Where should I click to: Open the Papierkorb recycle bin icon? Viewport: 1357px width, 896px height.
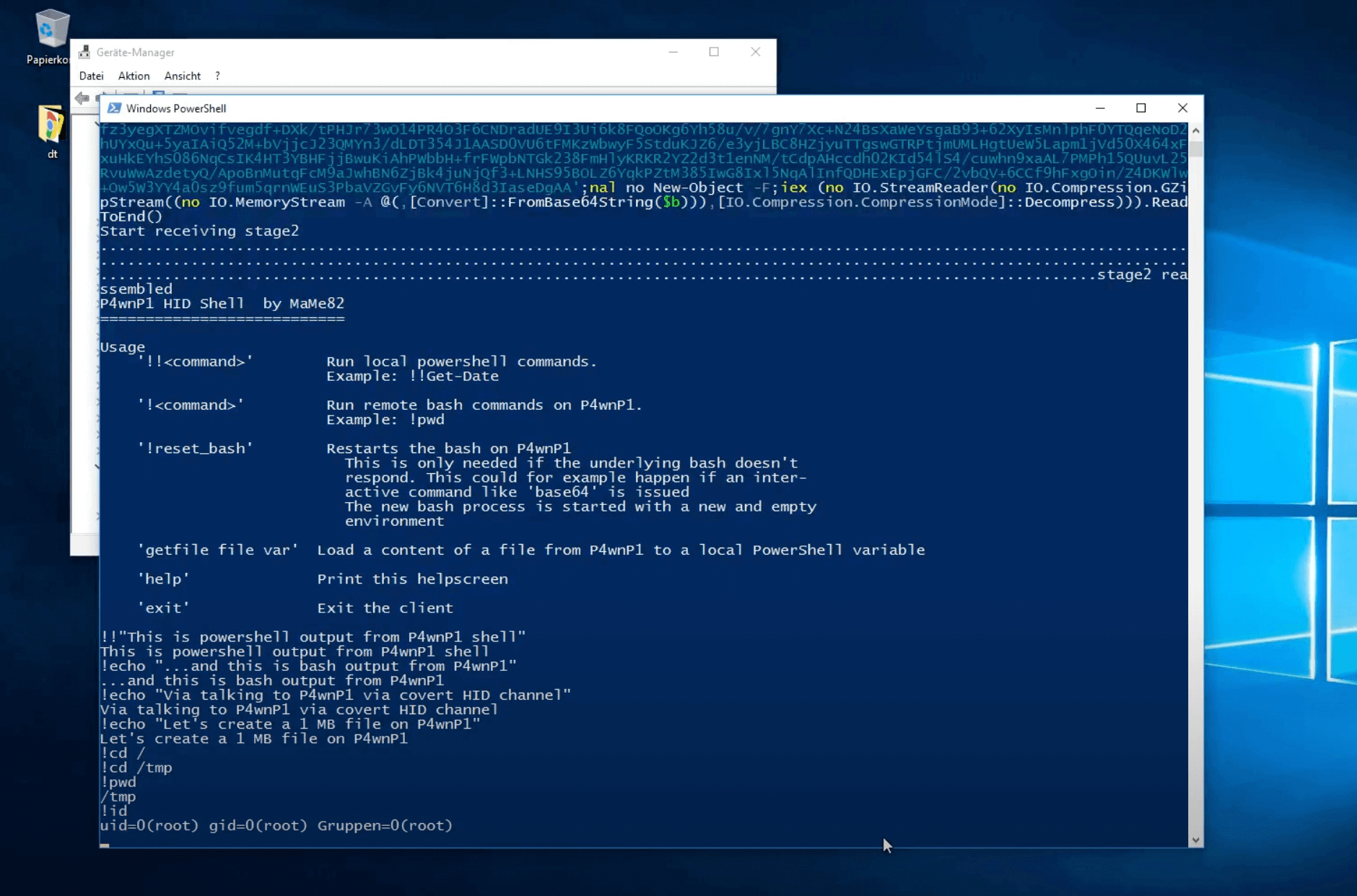click(x=52, y=29)
